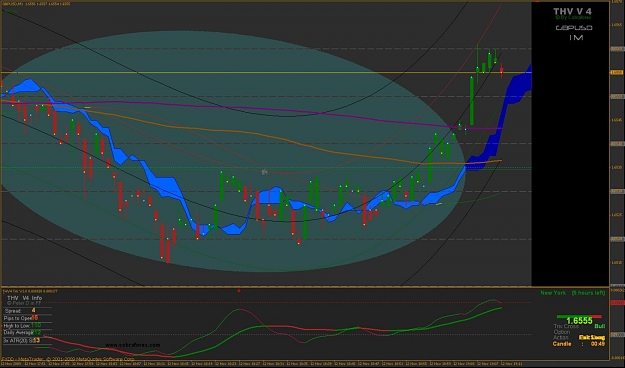This screenshot has height=368, width=625.
Task: Click the THV V 4 title text
Action: pos(572,12)
